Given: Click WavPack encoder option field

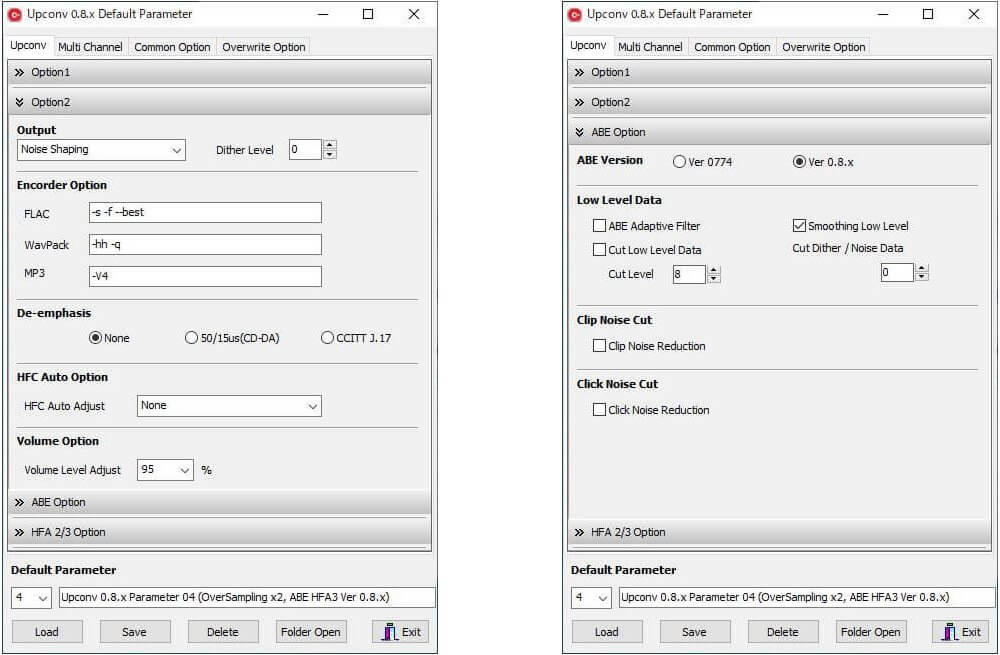Looking at the screenshot, I should pos(205,244).
